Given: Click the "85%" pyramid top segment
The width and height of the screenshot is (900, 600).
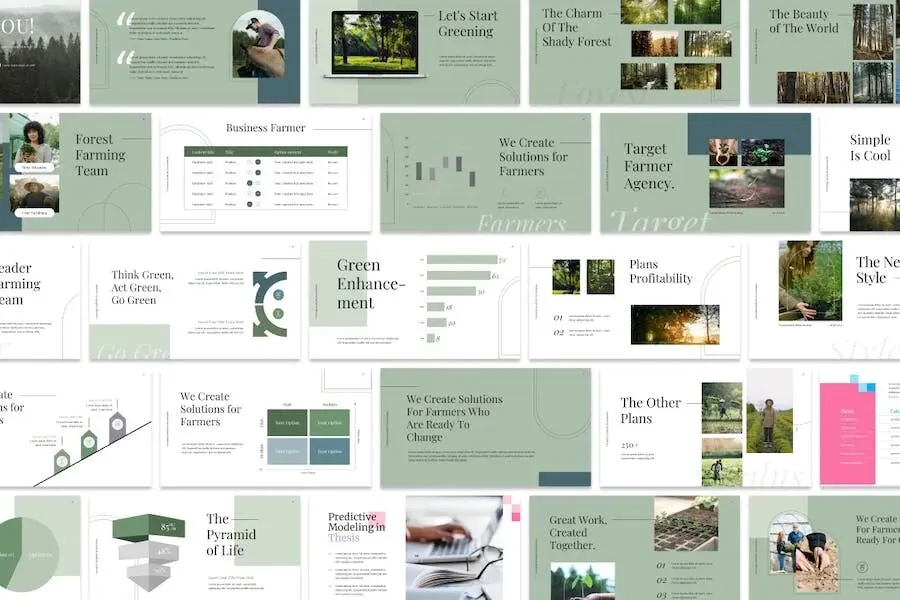Looking at the screenshot, I should pos(149,527).
